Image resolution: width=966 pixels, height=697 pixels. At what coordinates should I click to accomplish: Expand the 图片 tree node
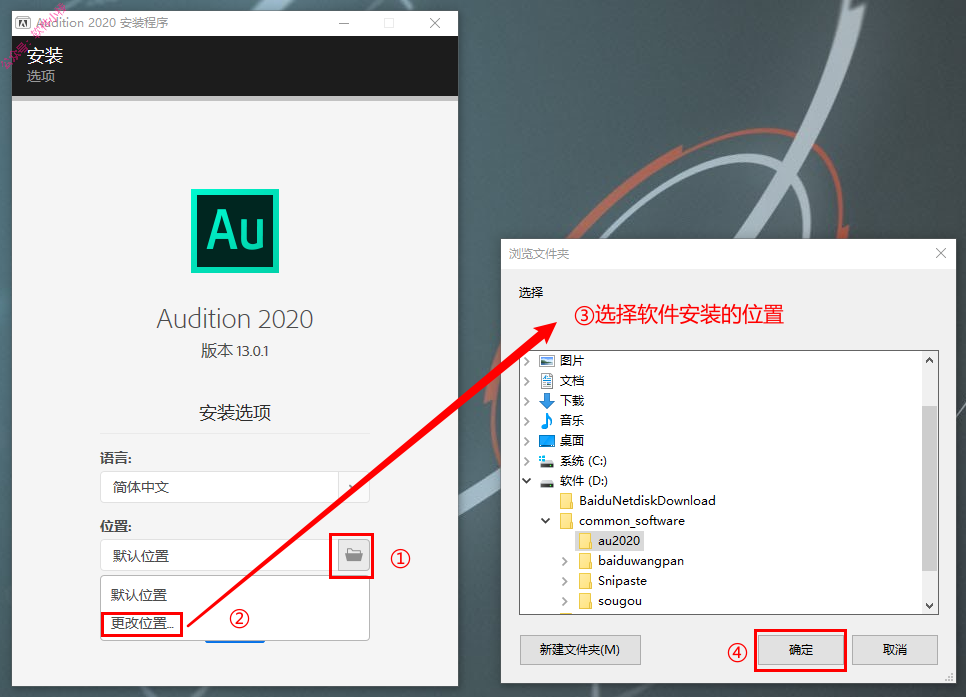click(527, 361)
